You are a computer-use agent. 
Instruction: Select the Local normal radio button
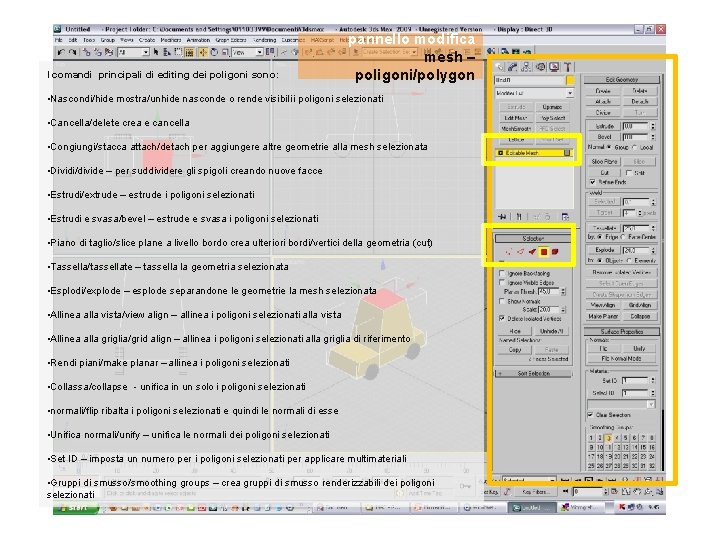pos(635,147)
